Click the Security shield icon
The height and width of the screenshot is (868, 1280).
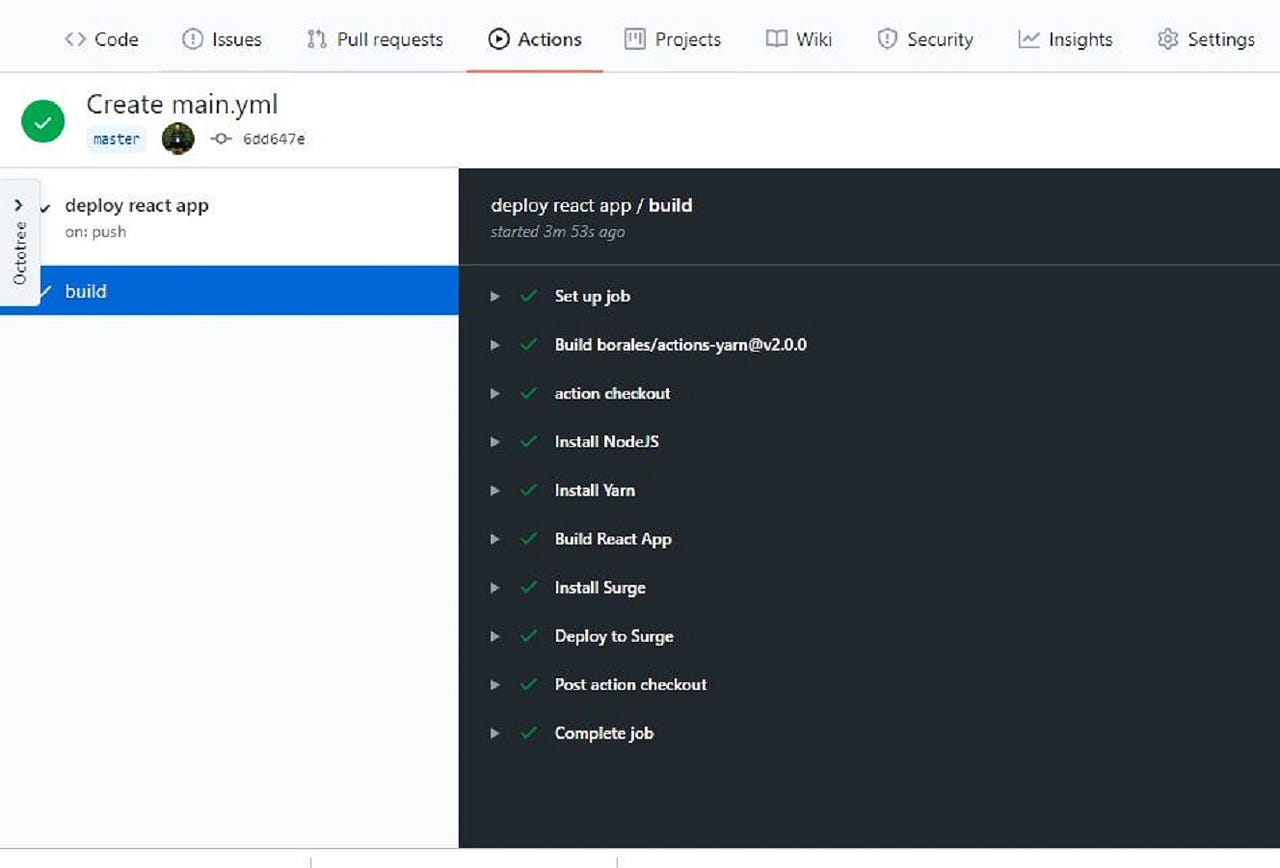coord(888,39)
